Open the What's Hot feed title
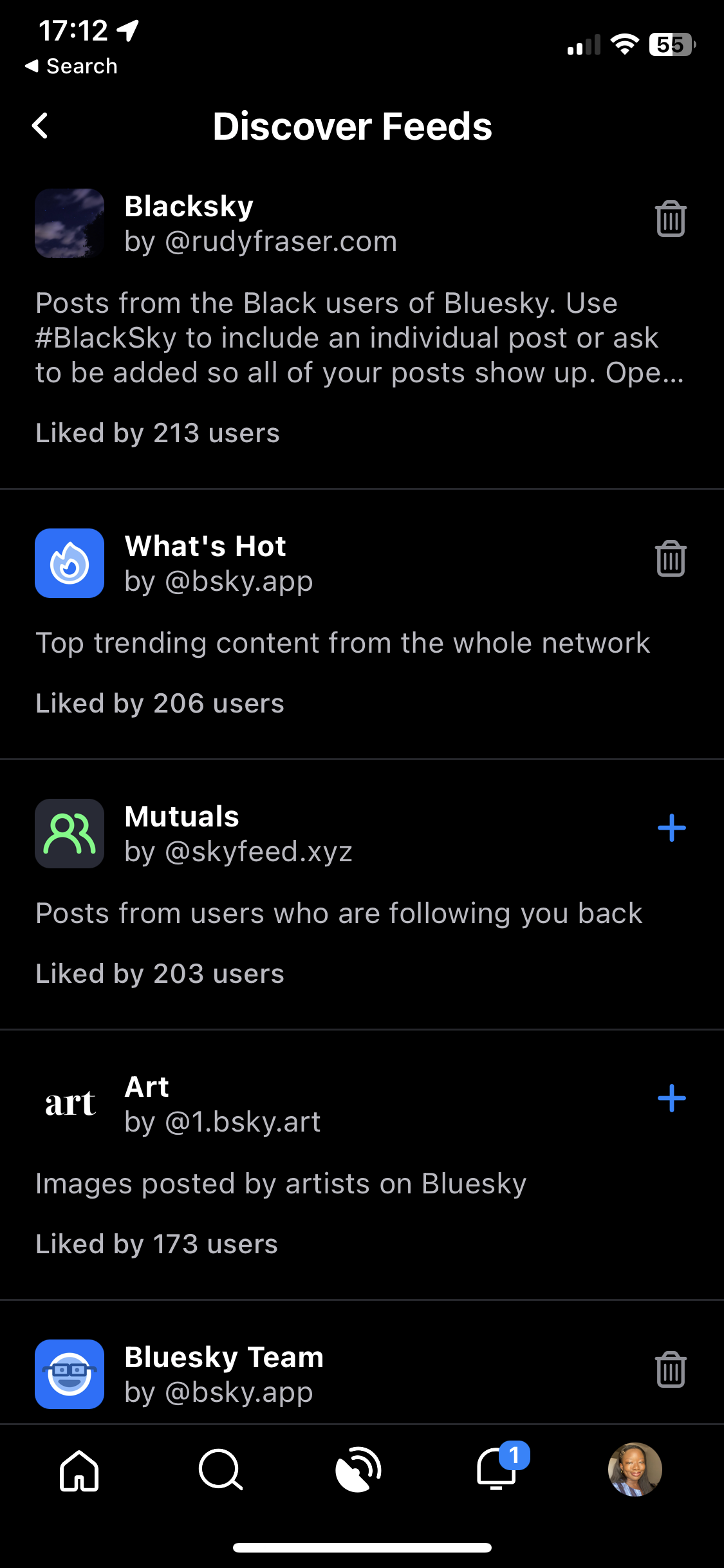The image size is (724, 1568). [205, 546]
